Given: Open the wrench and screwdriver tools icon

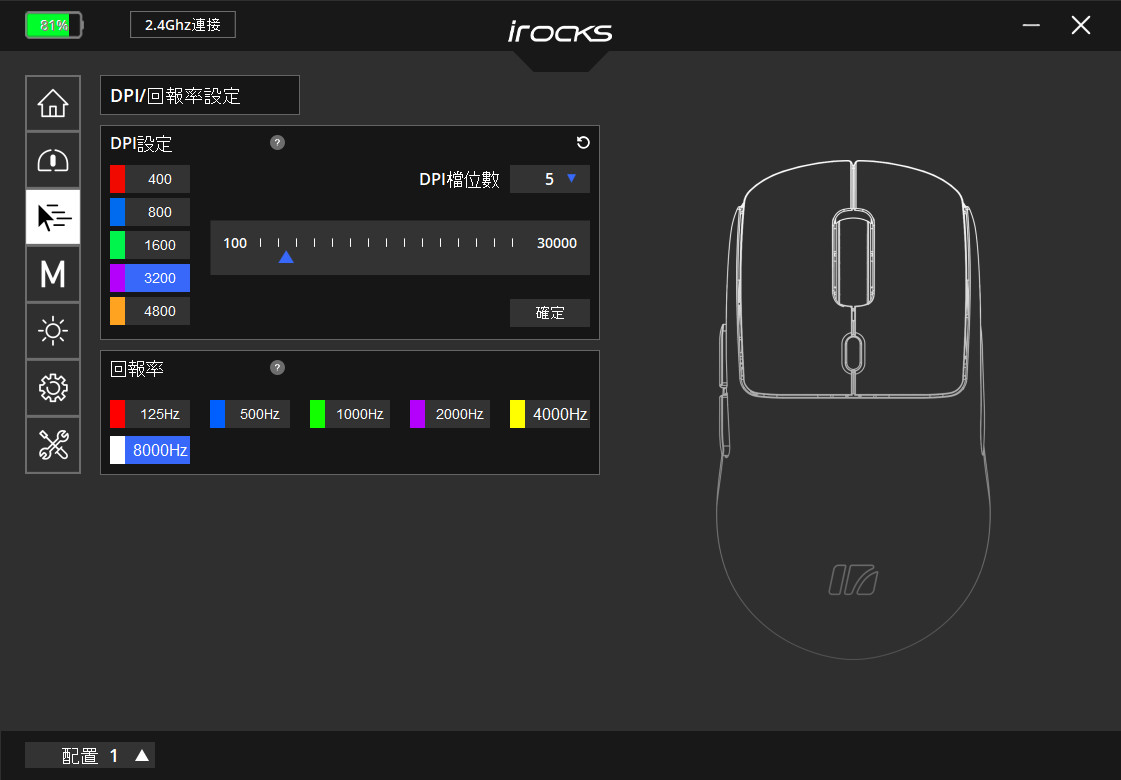Looking at the screenshot, I should [x=53, y=445].
